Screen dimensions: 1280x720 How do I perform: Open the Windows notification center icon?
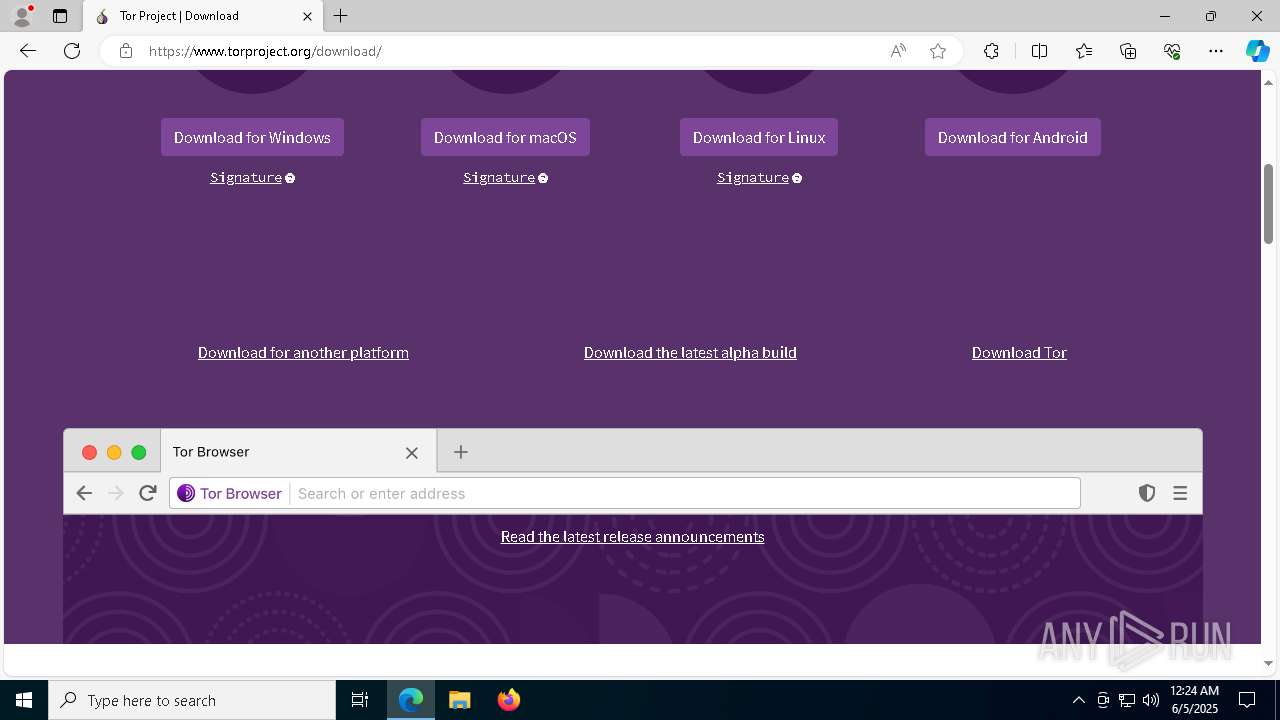[1247, 700]
